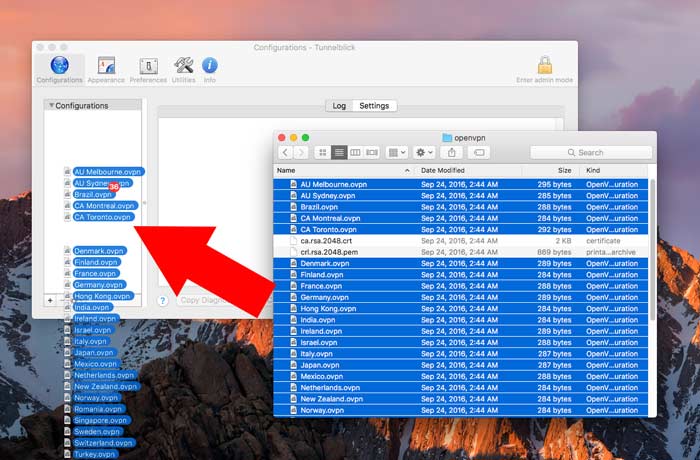The height and width of the screenshot is (460, 700).
Task: Select Finland.ovpn in Finder list
Action: (461, 275)
